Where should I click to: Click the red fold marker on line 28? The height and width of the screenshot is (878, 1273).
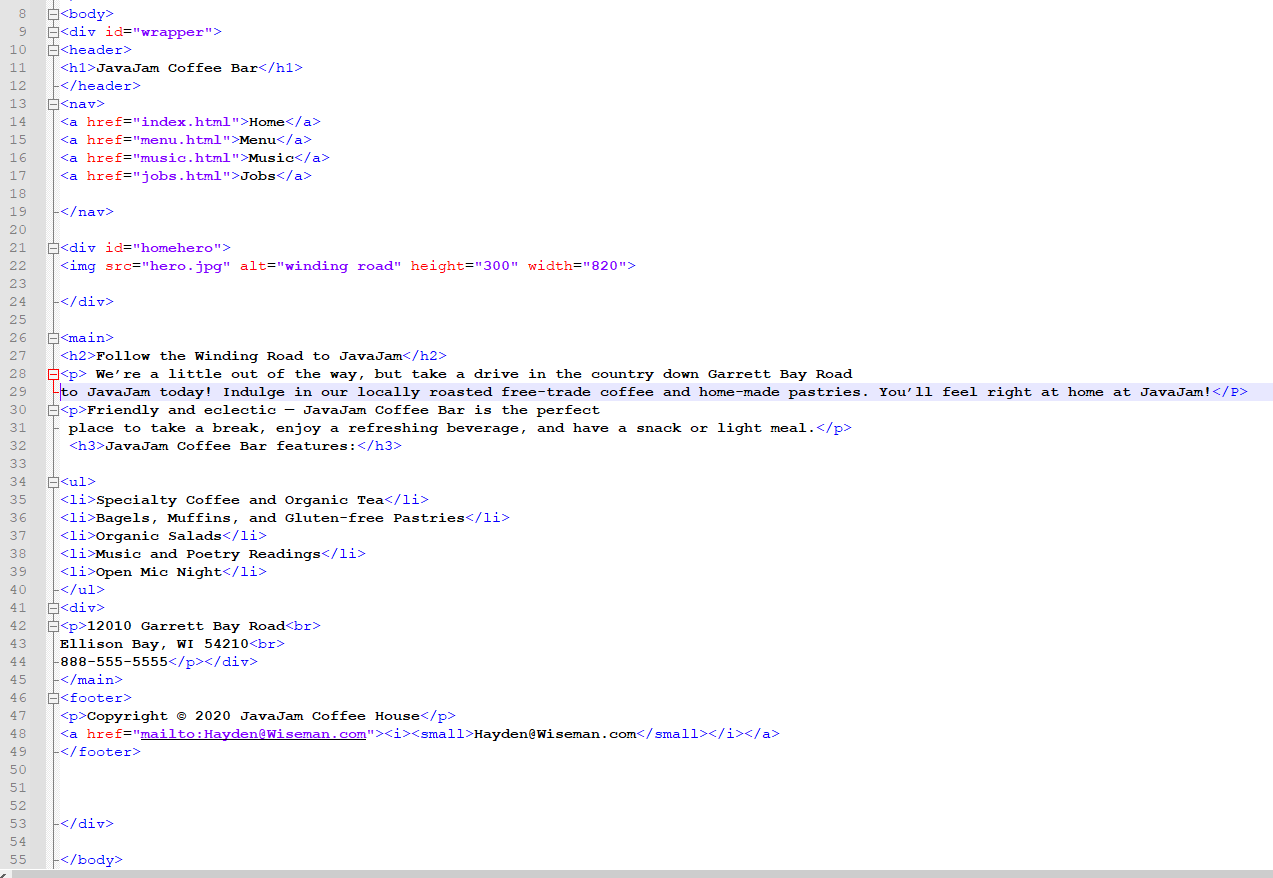click(52, 373)
